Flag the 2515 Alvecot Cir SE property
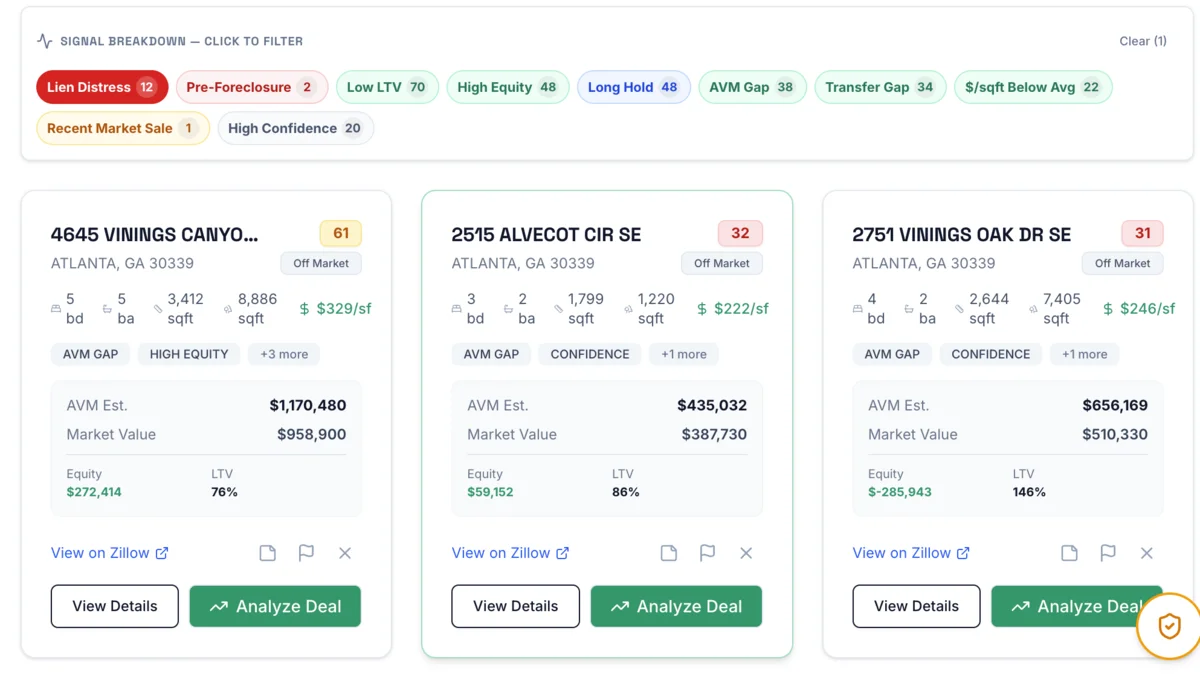Screen dimensions: 1200x677 [707, 553]
